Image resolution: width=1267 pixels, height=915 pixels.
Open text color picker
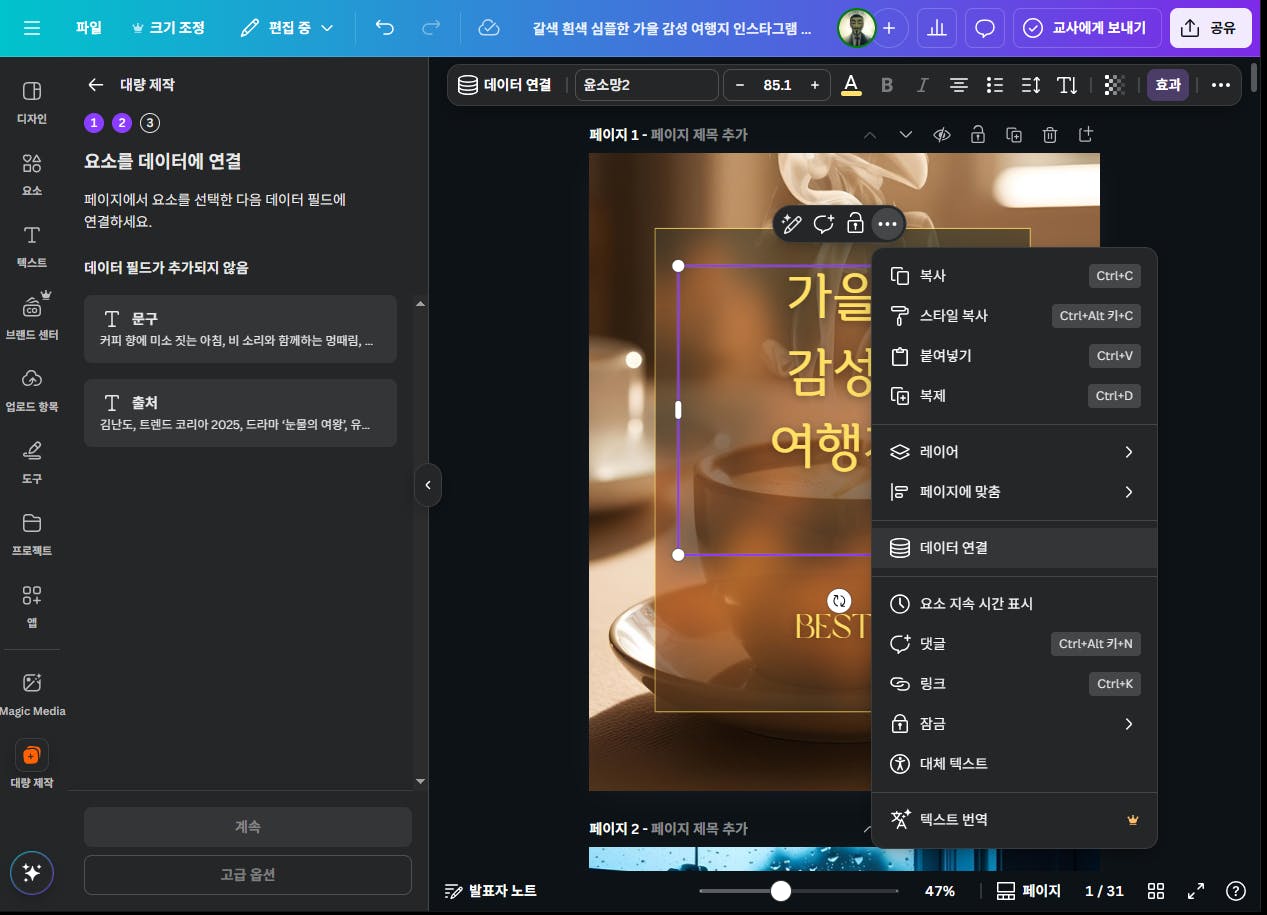tap(851, 85)
